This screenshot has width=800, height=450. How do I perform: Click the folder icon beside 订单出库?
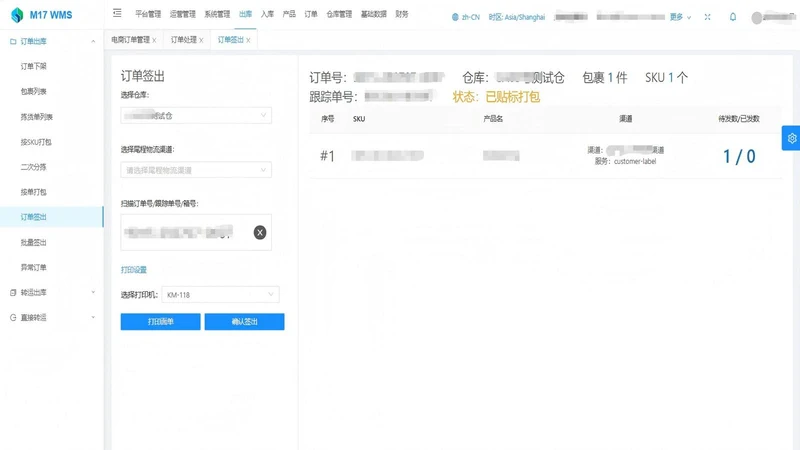13,41
